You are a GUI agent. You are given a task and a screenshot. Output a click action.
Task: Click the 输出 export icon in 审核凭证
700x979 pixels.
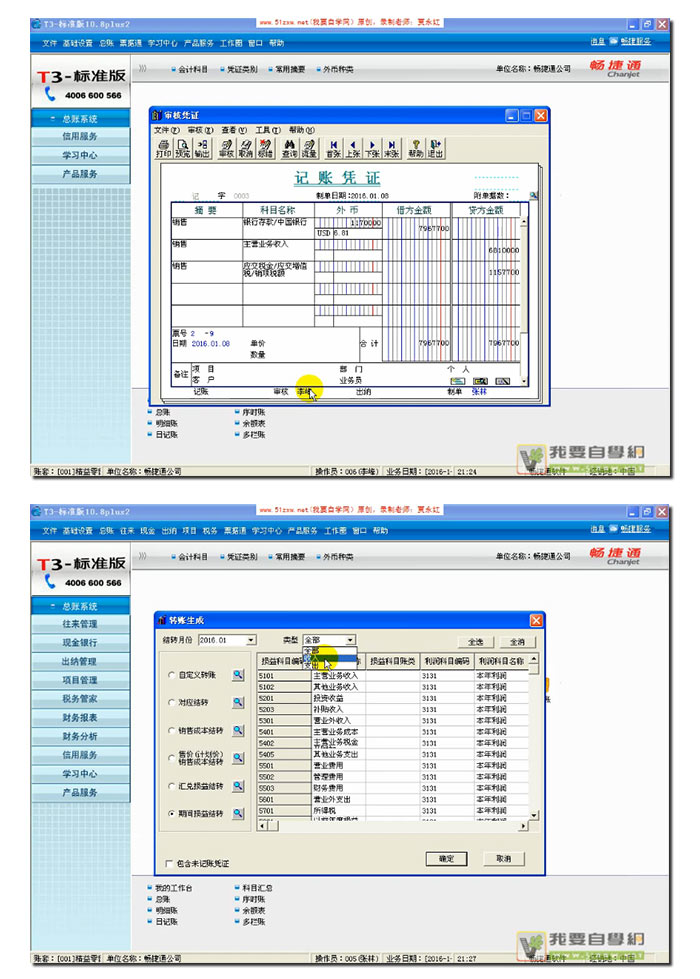[202, 149]
